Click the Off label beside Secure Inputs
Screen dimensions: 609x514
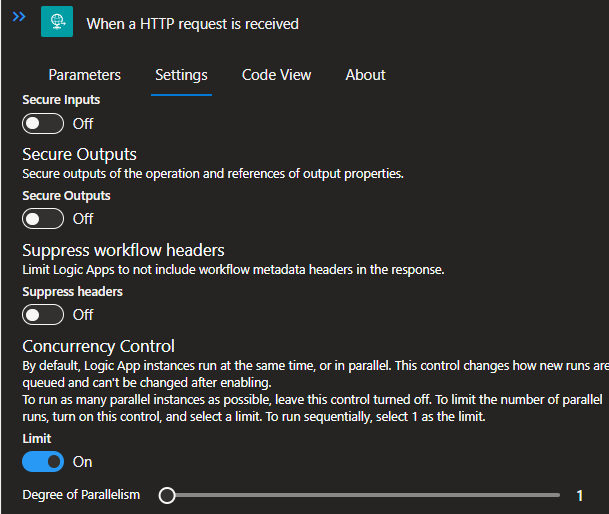tap(83, 124)
